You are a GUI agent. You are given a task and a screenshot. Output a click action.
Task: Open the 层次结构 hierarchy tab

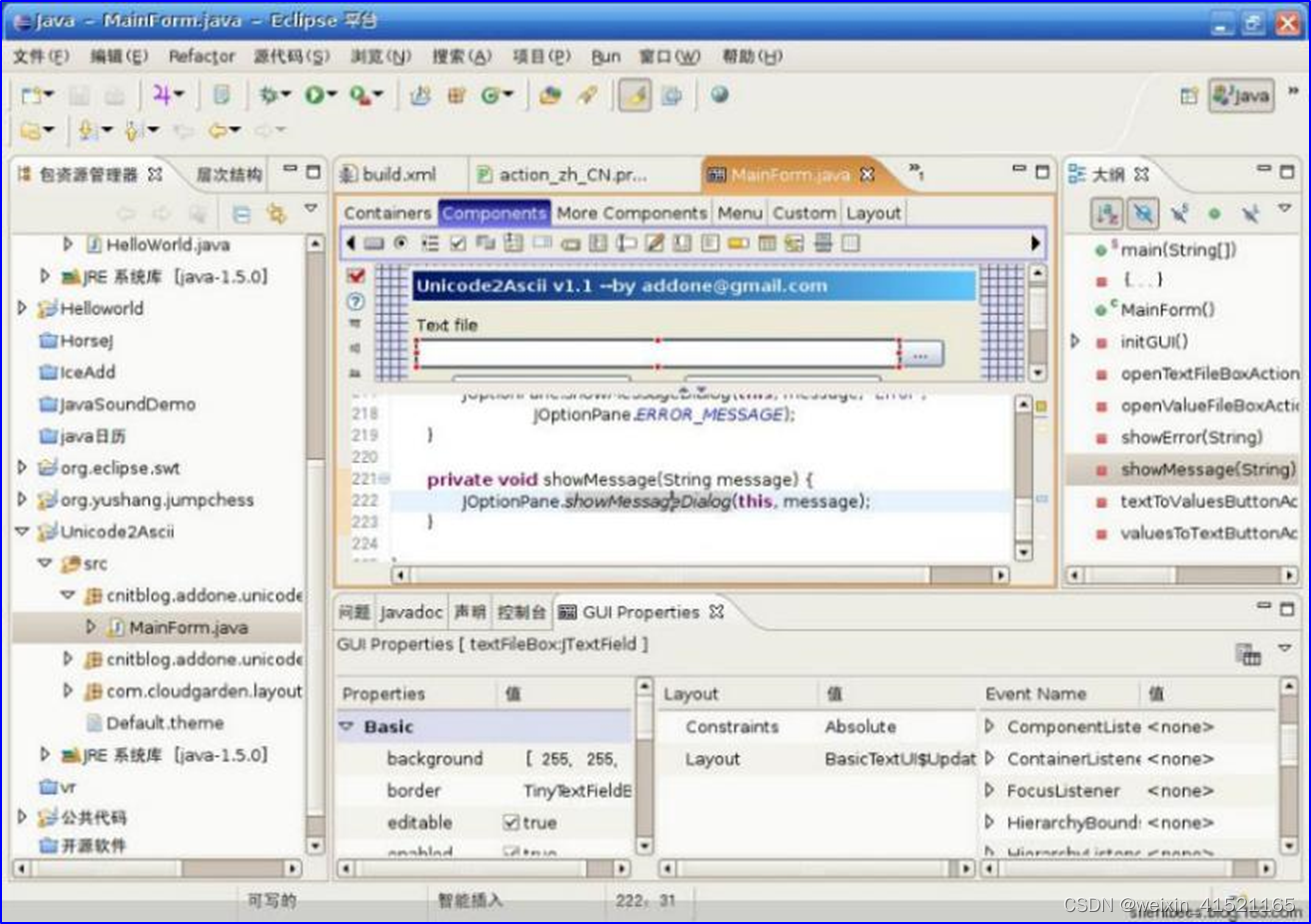(229, 175)
